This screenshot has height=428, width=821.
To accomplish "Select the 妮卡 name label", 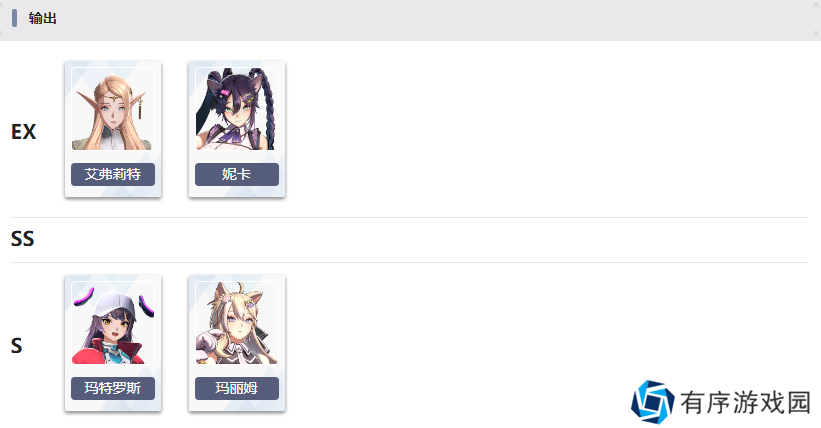I will pos(237,174).
